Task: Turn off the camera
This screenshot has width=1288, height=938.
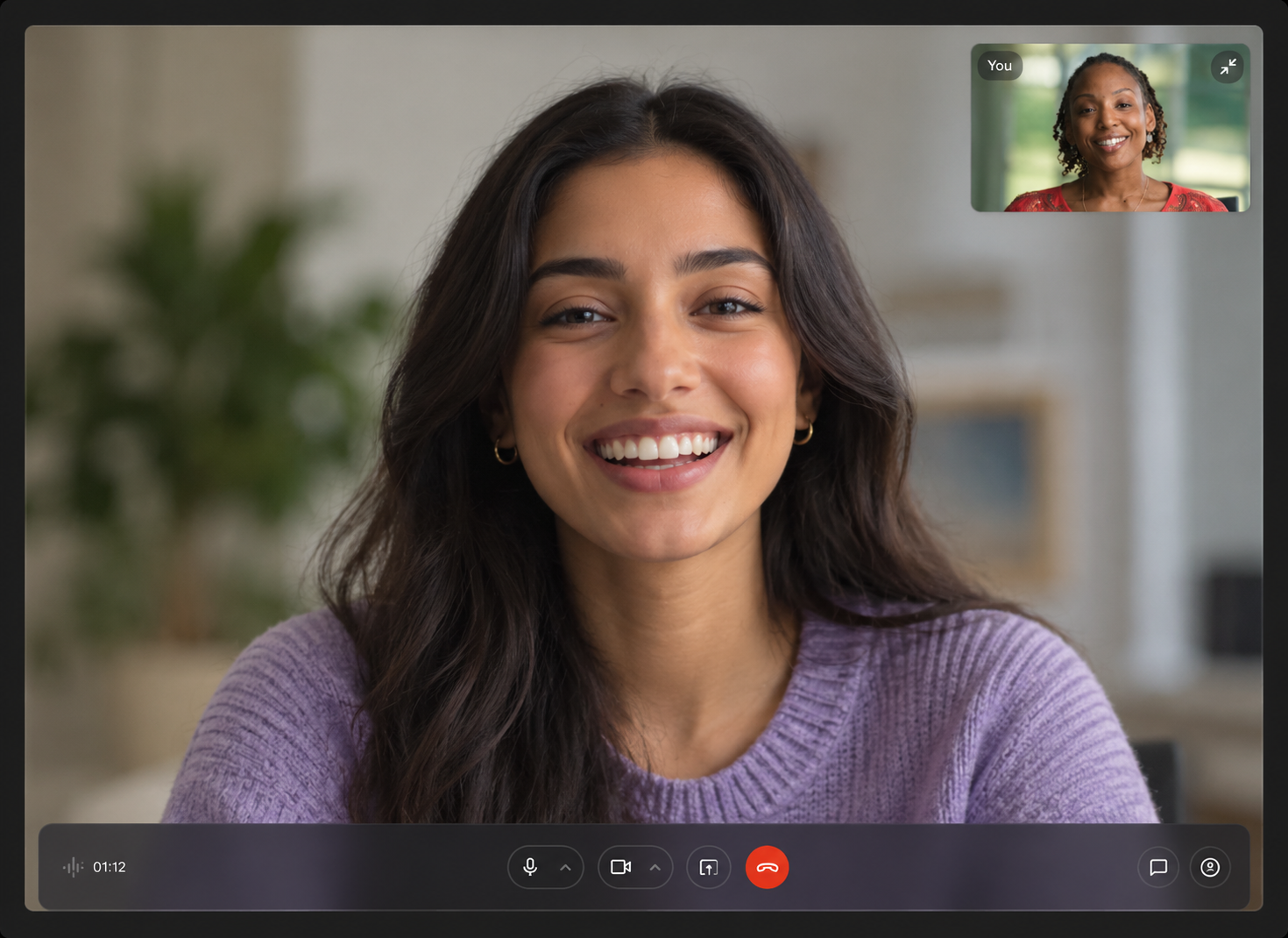Action: [621, 867]
